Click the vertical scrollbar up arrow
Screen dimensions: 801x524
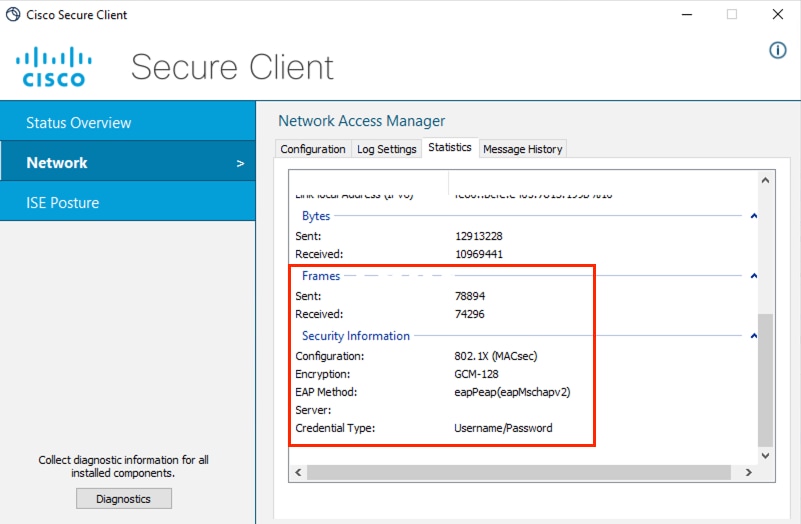point(765,181)
